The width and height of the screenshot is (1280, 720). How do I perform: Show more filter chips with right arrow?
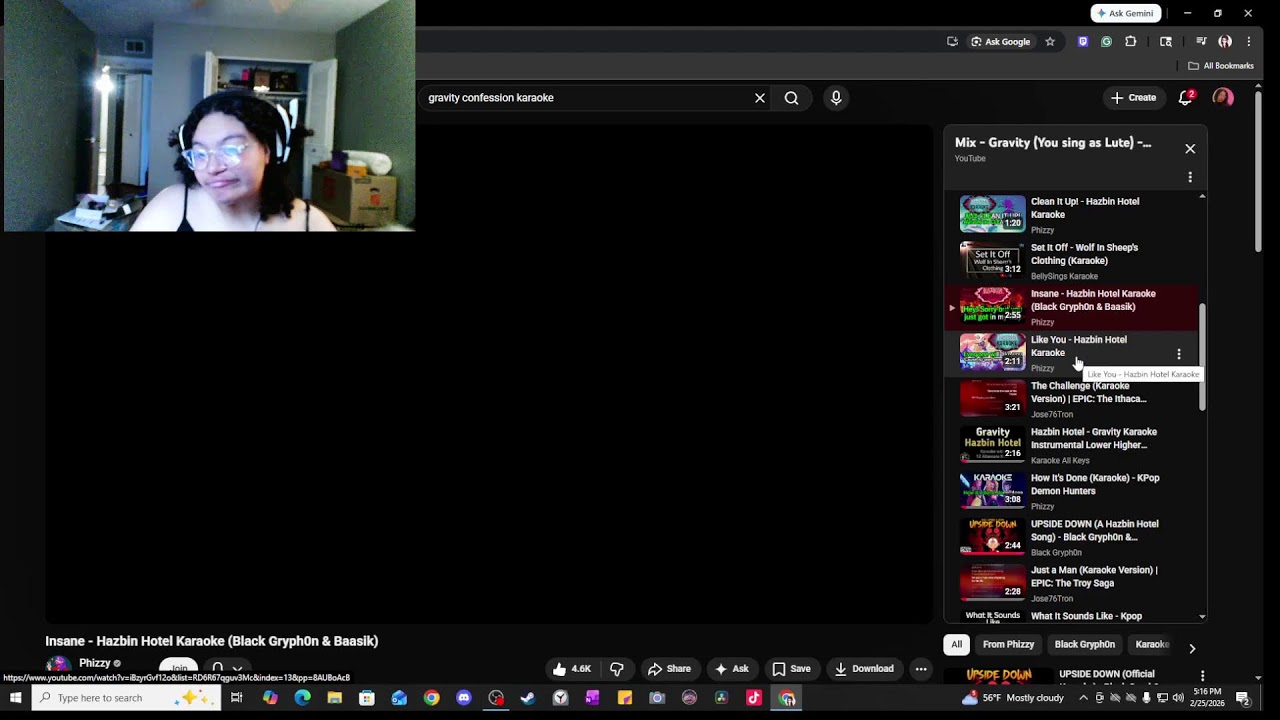click(x=1192, y=648)
